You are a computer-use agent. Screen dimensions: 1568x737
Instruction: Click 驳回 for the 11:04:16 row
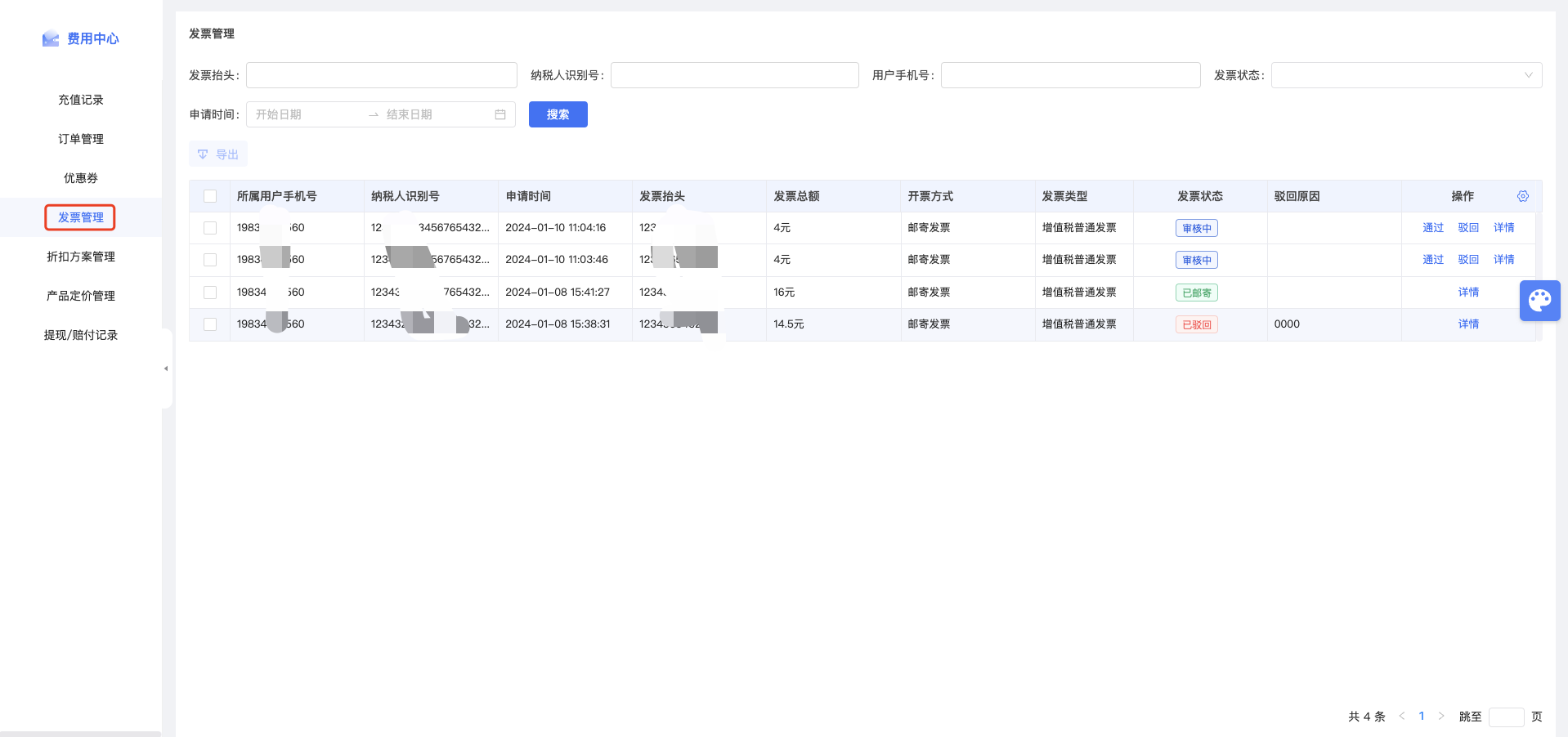[x=1468, y=228]
